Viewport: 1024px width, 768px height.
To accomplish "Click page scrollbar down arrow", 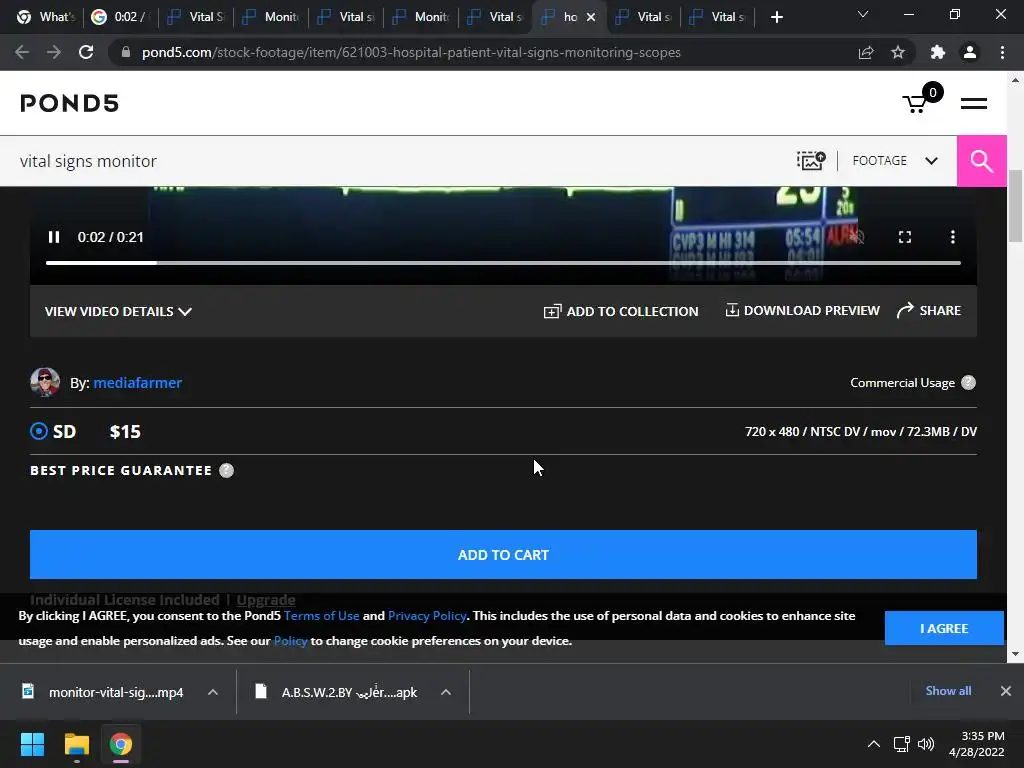I will click(x=1015, y=654).
